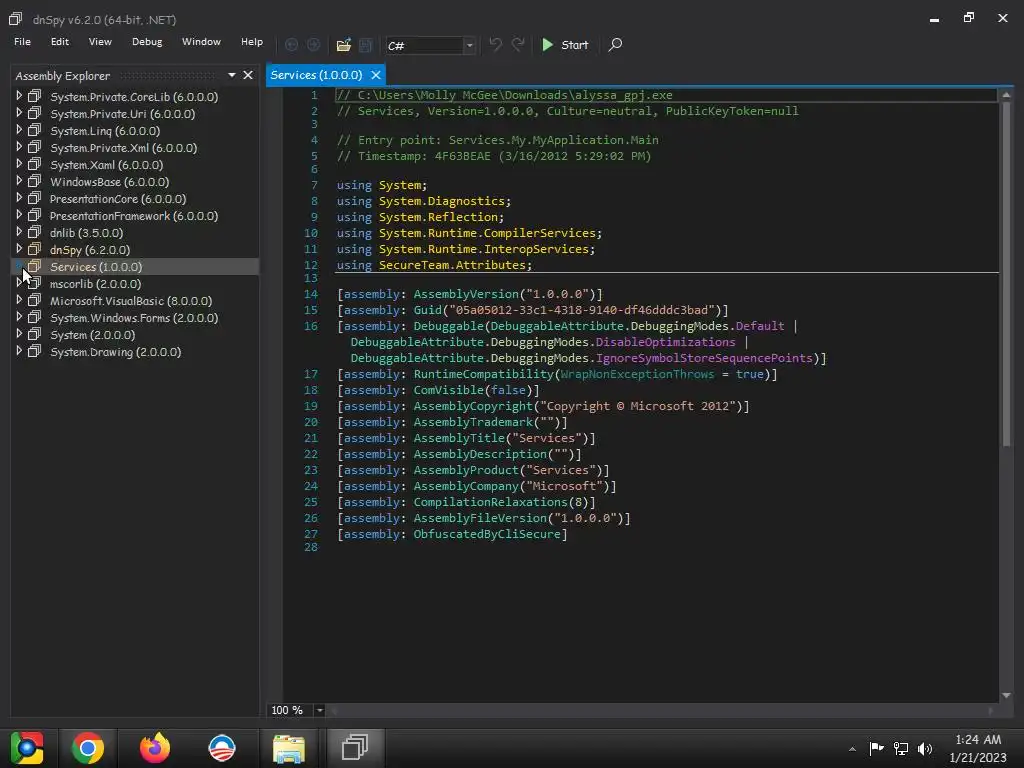Expand WindowsBase node
Viewport: 1024px width, 768px height.
(x=19, y=181)
